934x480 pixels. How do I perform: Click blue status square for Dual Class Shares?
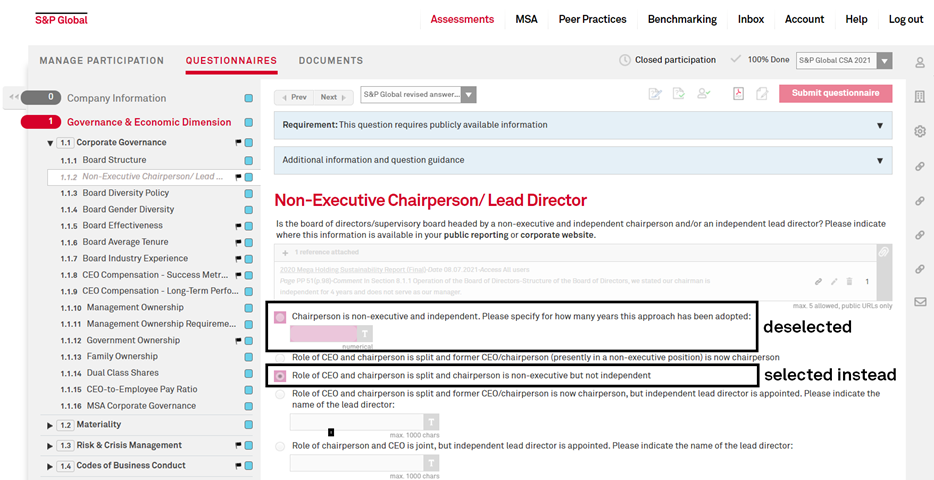coord(248,373)
